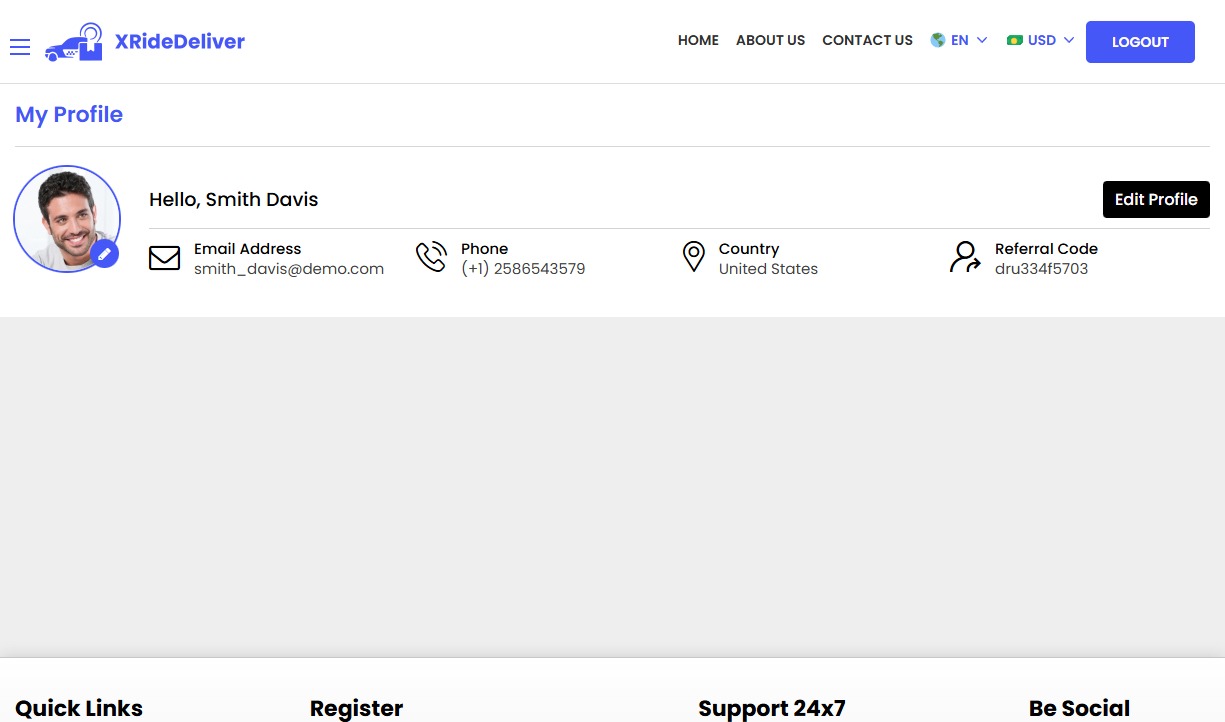
Task: Open the ABOUT US page
Action: [770, 41]
